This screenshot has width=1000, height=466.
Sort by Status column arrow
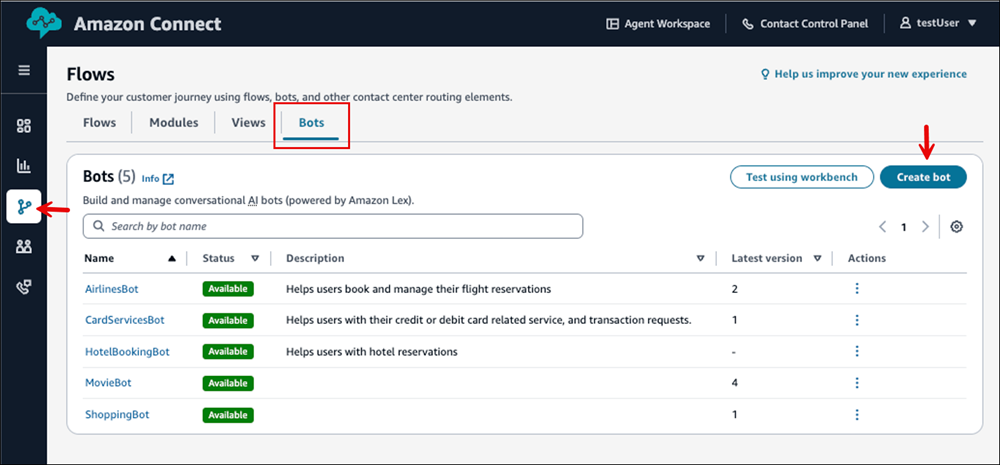(x=255, y=259)
